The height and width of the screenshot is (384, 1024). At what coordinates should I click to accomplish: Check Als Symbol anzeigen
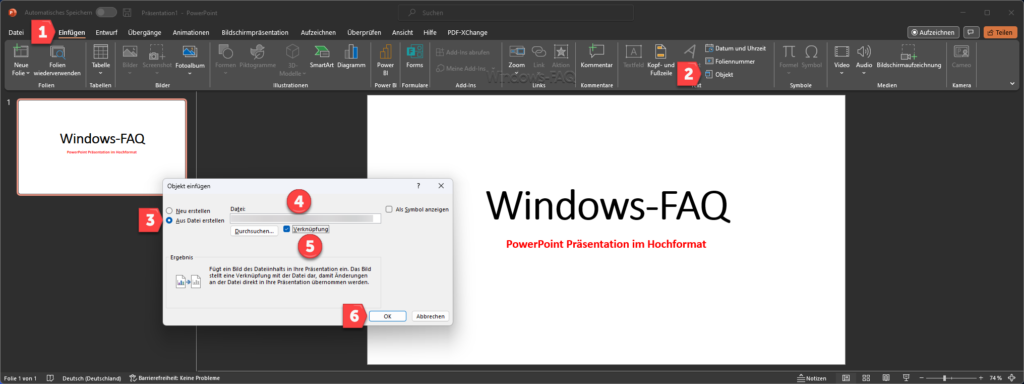tap(389, 210)
